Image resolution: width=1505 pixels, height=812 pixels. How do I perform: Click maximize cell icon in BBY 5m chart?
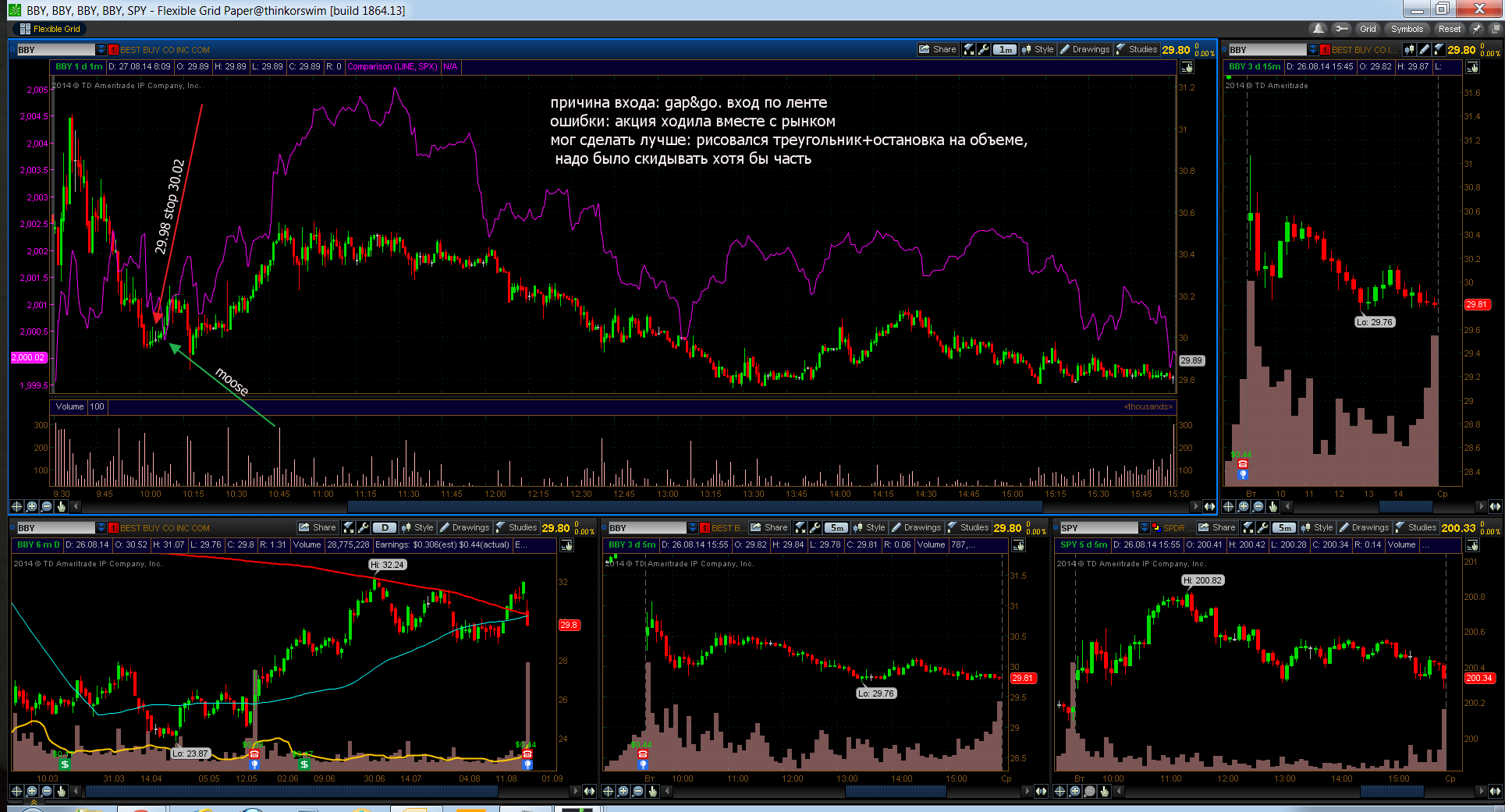tap(800, 527)
